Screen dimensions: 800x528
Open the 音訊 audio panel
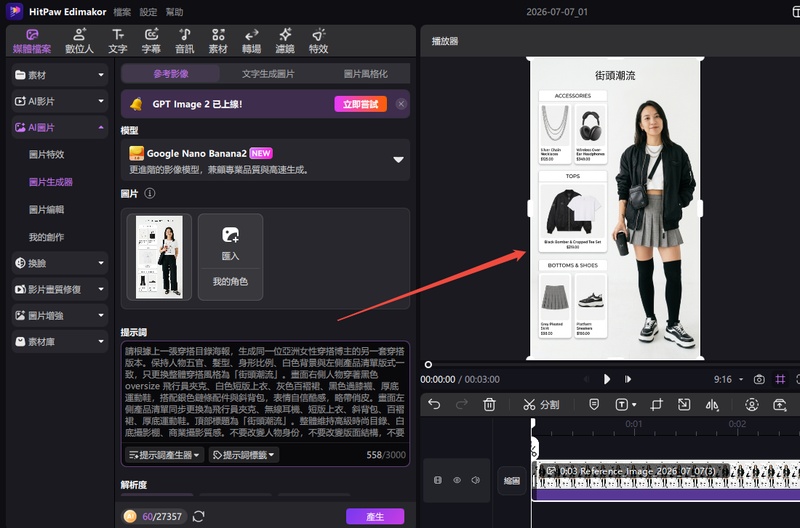coord(185,41)
